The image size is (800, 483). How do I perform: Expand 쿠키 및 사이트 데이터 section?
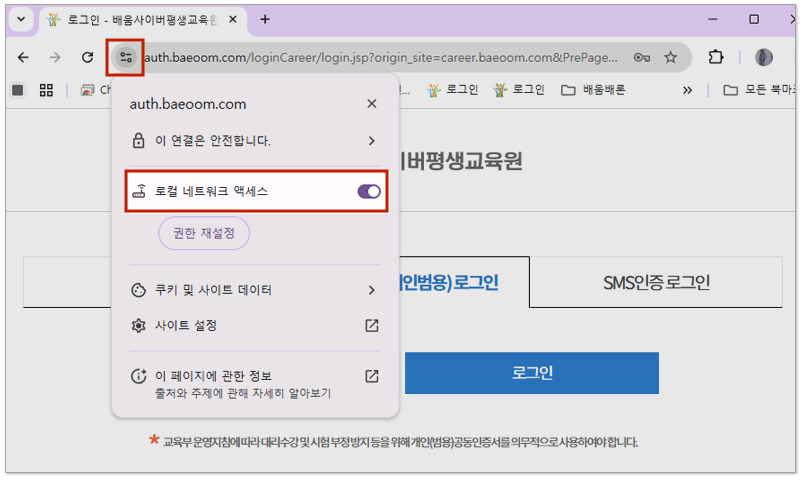(x=371, y=290)
